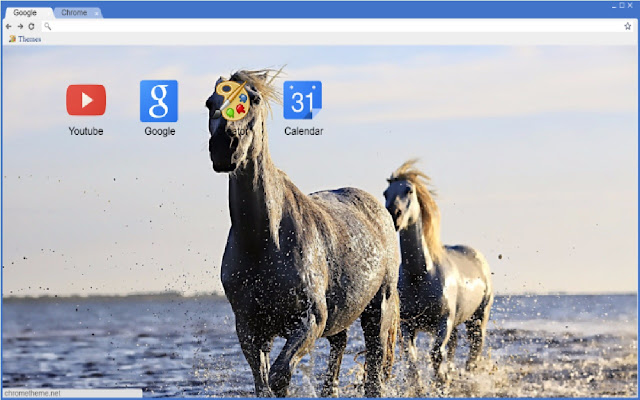Click the search magnifier in the address bar

coord(48,27)
